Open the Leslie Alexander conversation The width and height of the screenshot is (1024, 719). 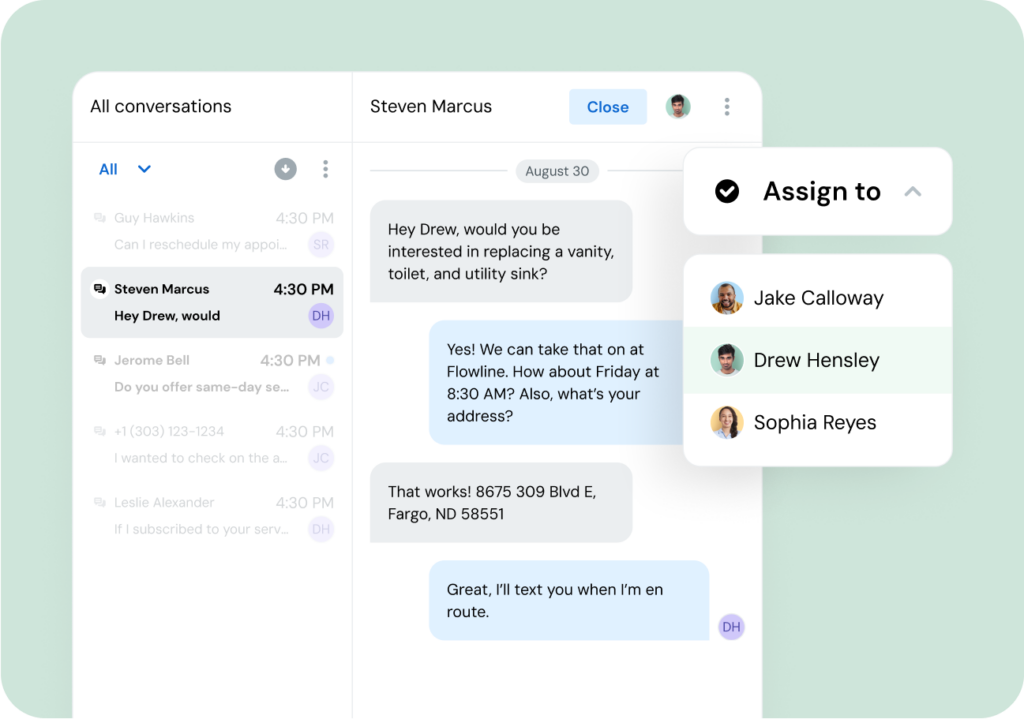tap(211, 515)
